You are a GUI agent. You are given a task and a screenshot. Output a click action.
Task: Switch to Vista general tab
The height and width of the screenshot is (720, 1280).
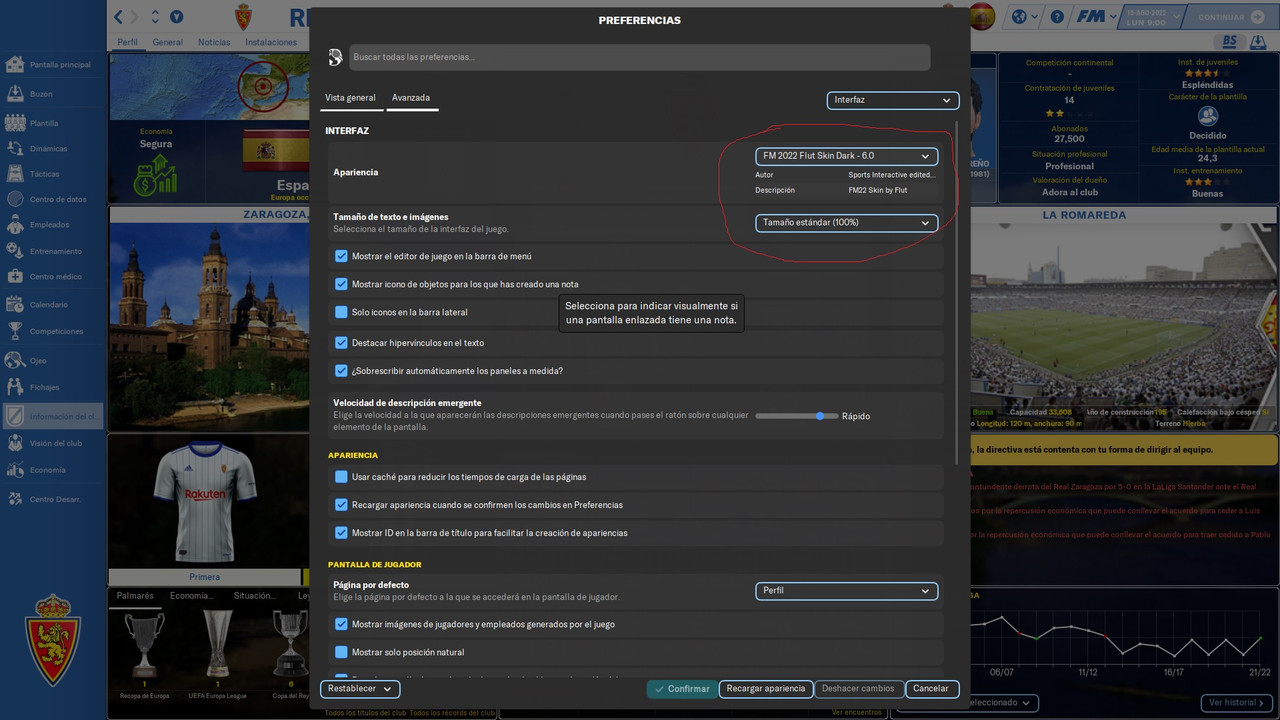point(350,98)
